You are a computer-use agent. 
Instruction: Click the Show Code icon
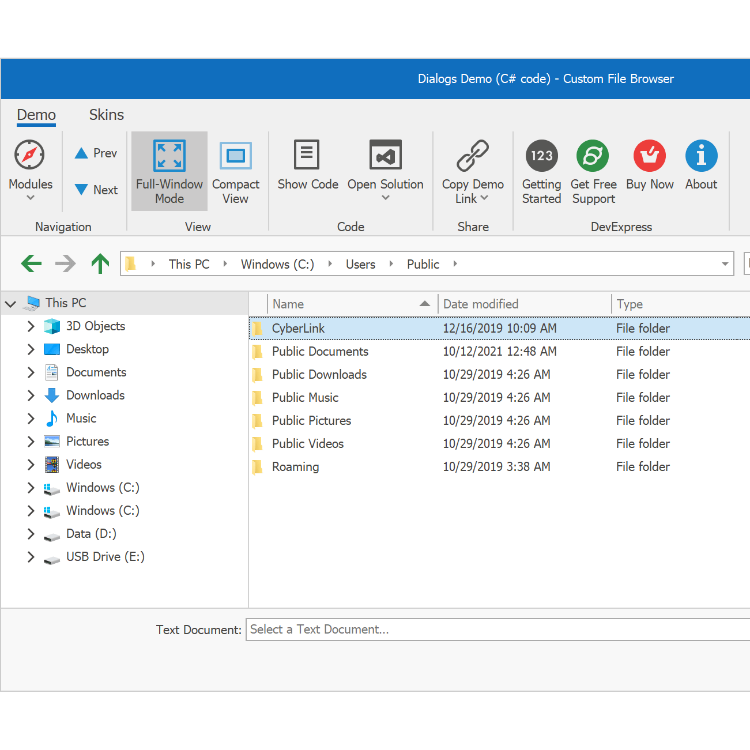click(x=307, y=155)
